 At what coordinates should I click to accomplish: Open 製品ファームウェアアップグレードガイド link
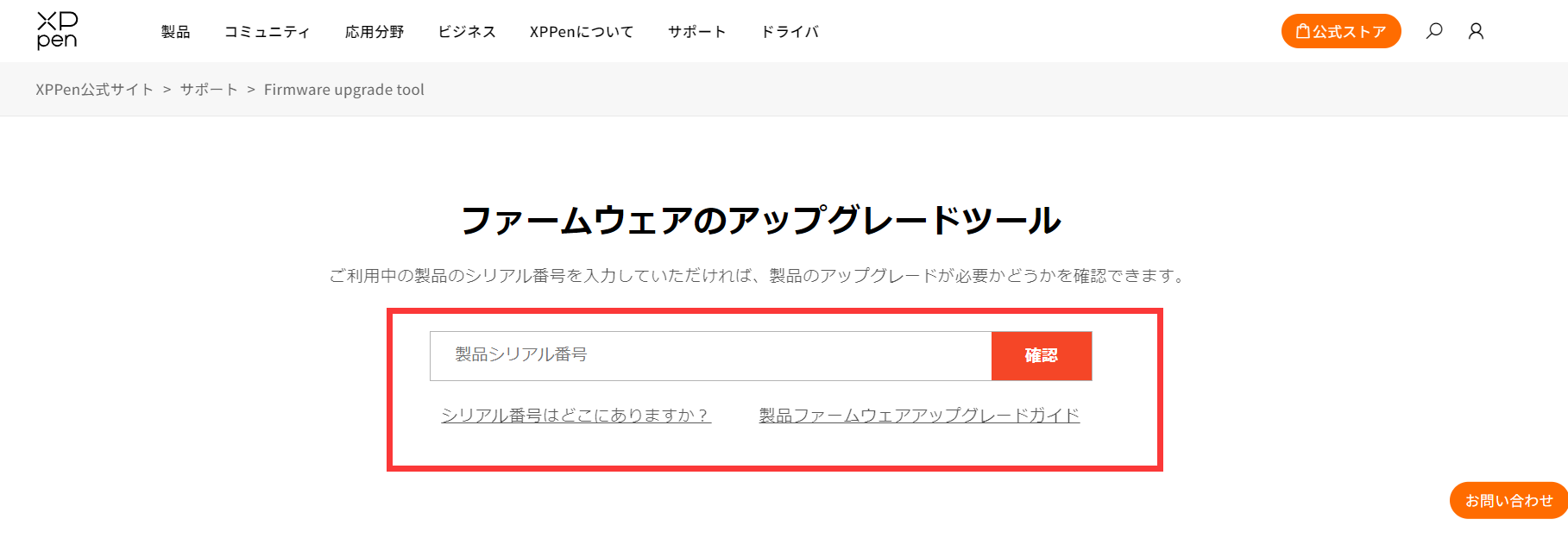920,416
